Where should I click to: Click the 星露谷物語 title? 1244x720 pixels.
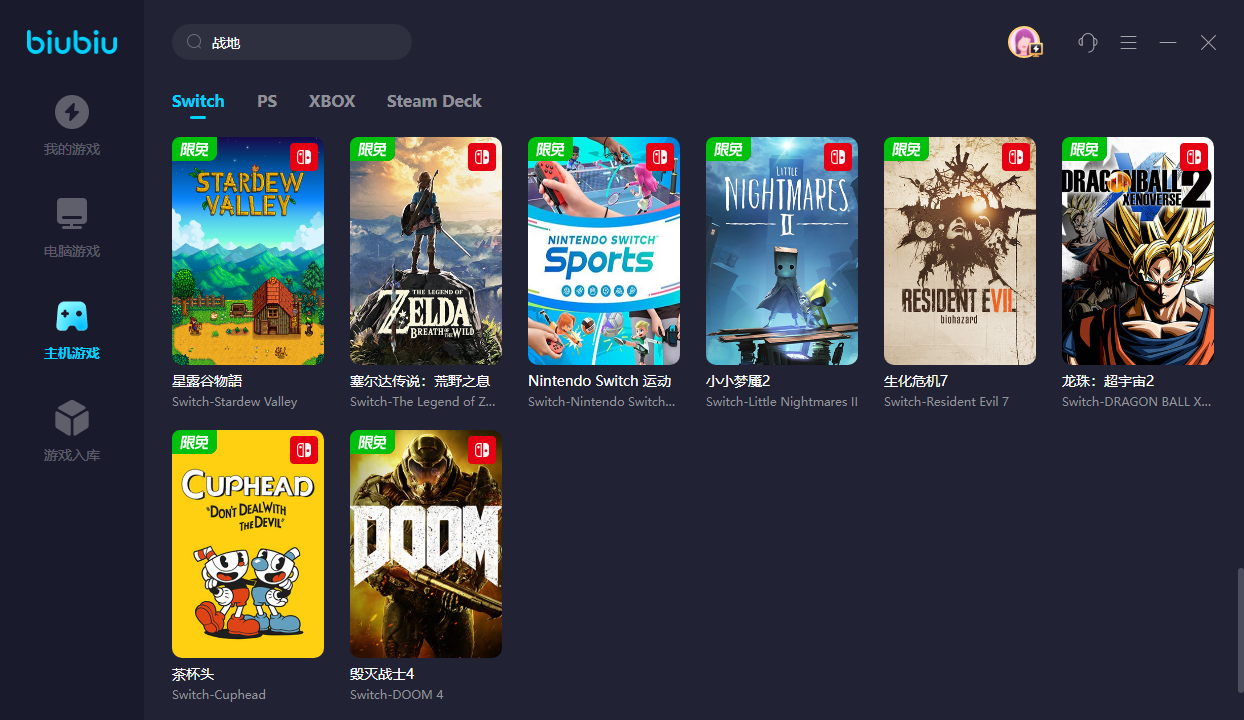click(x=207, y=381)
